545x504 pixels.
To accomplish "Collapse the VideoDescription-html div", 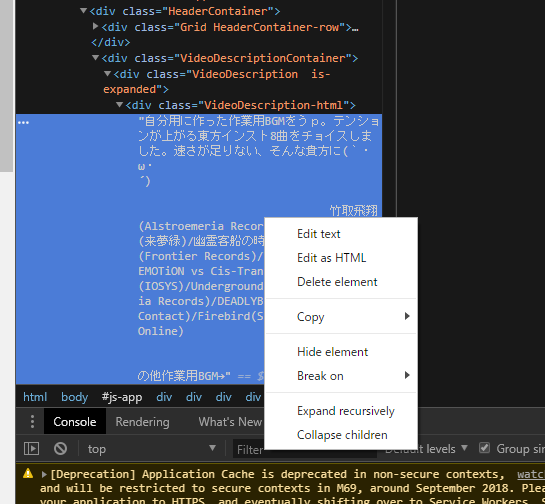I will 120,105.
